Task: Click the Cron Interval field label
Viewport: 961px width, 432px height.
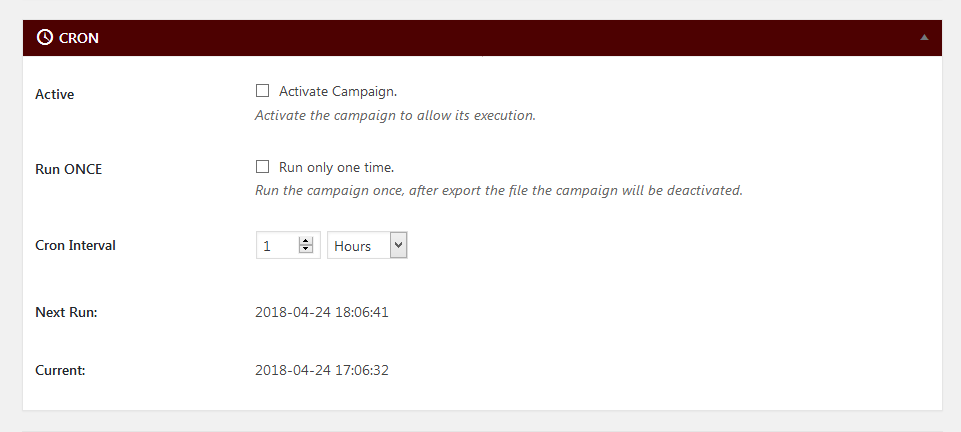Action: 75,245
